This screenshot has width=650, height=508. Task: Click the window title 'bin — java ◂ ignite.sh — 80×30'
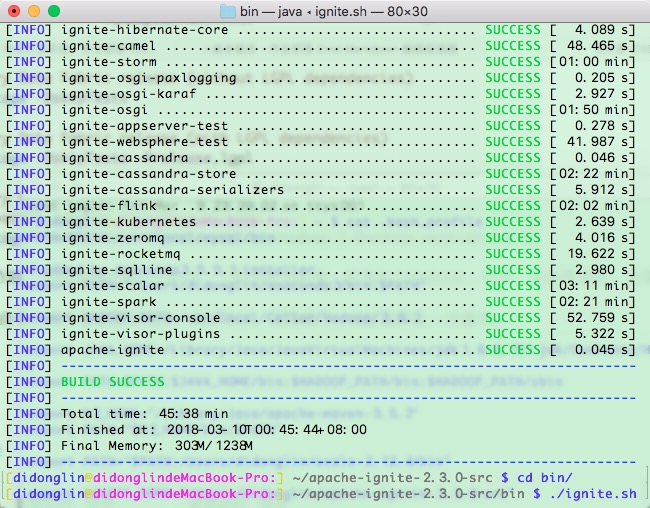(334, 11)
